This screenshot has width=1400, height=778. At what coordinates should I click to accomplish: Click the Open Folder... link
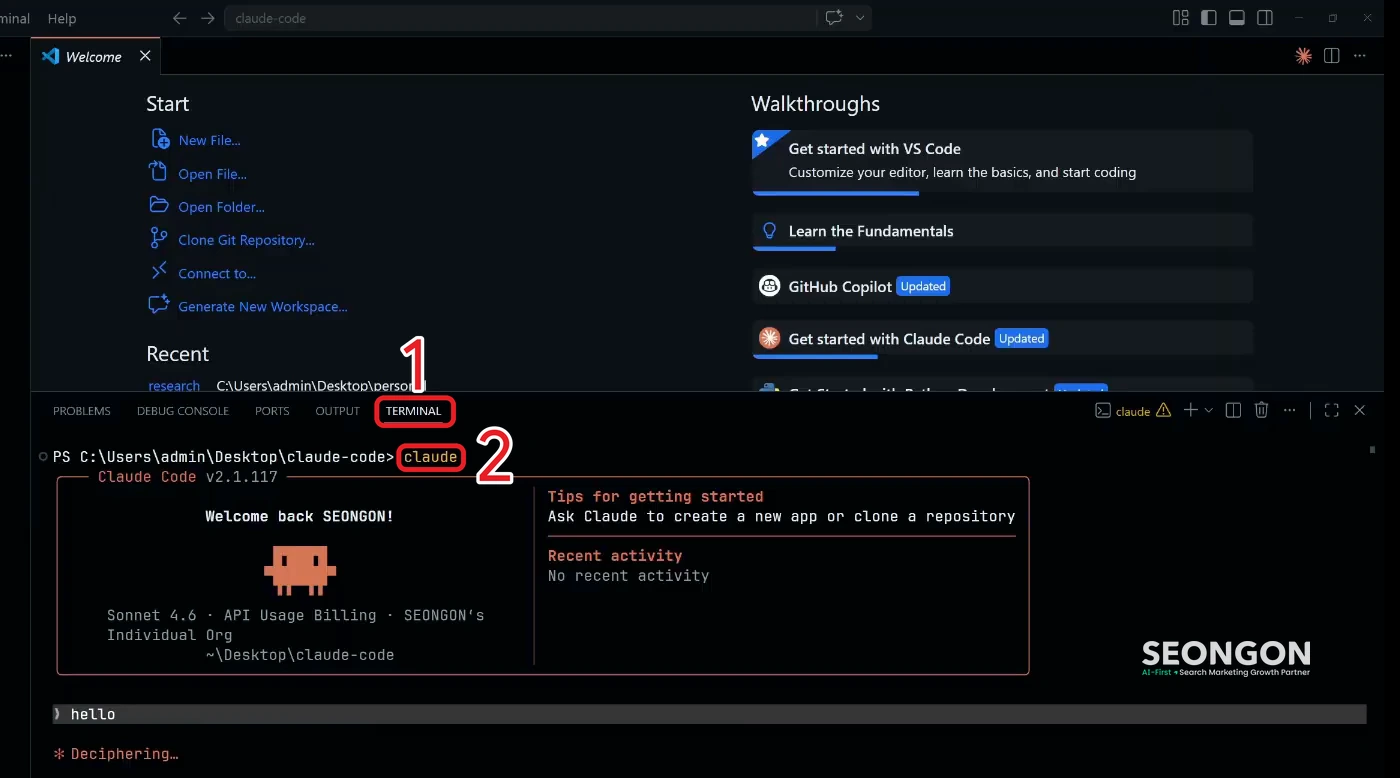coord(221,207)
